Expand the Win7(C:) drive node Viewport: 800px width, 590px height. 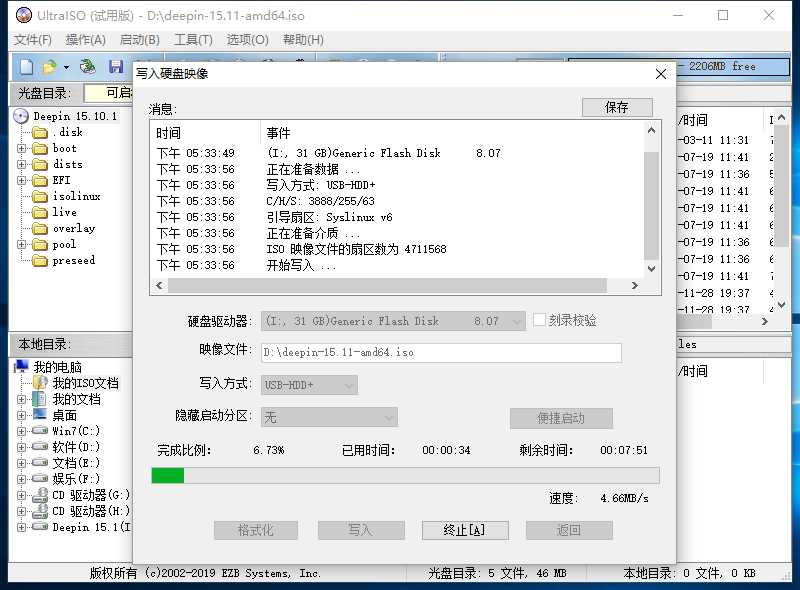tap(21, 431)
